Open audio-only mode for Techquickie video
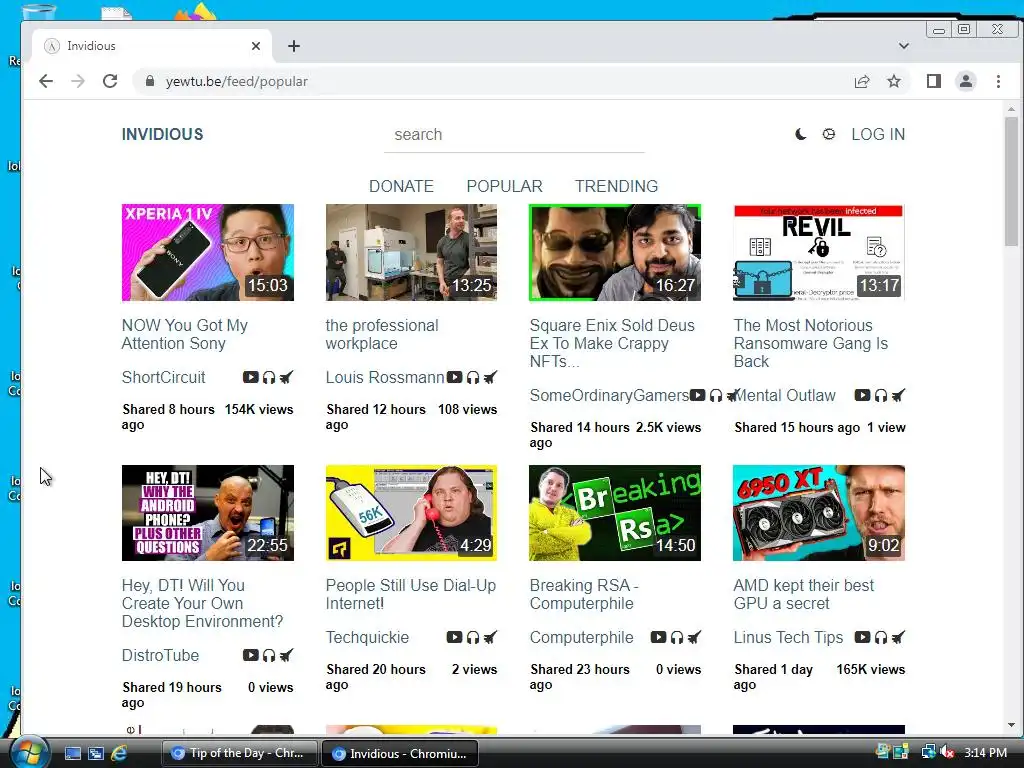This screenshot has width=1024, height=768. (473, 637)
